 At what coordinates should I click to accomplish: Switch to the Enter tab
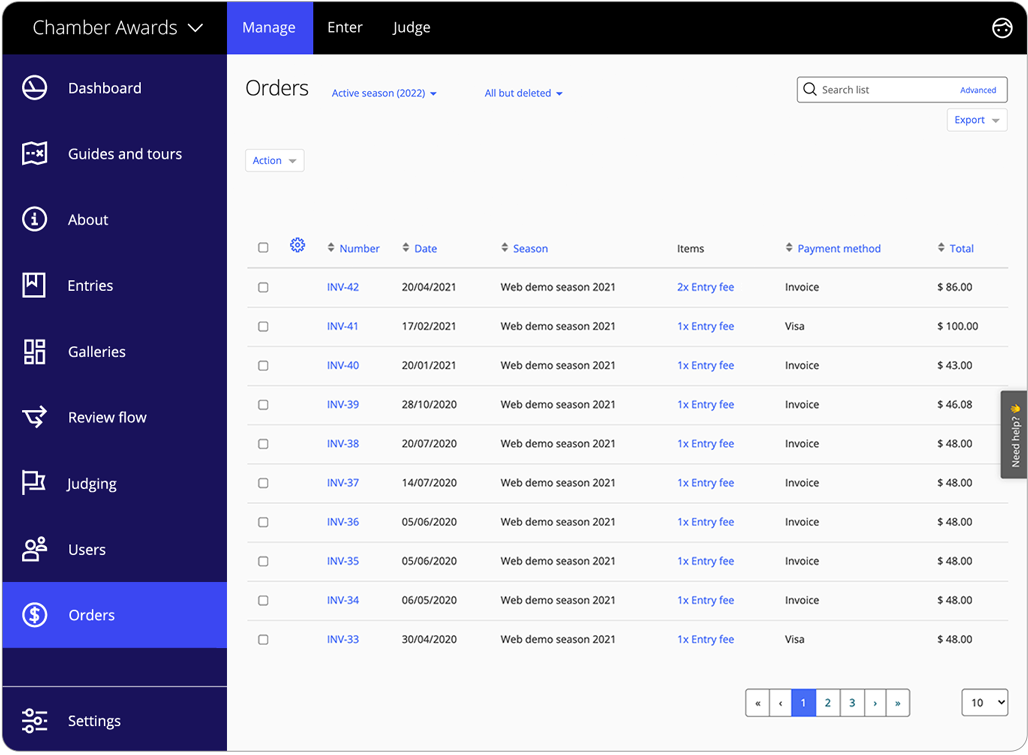point(345,28)
